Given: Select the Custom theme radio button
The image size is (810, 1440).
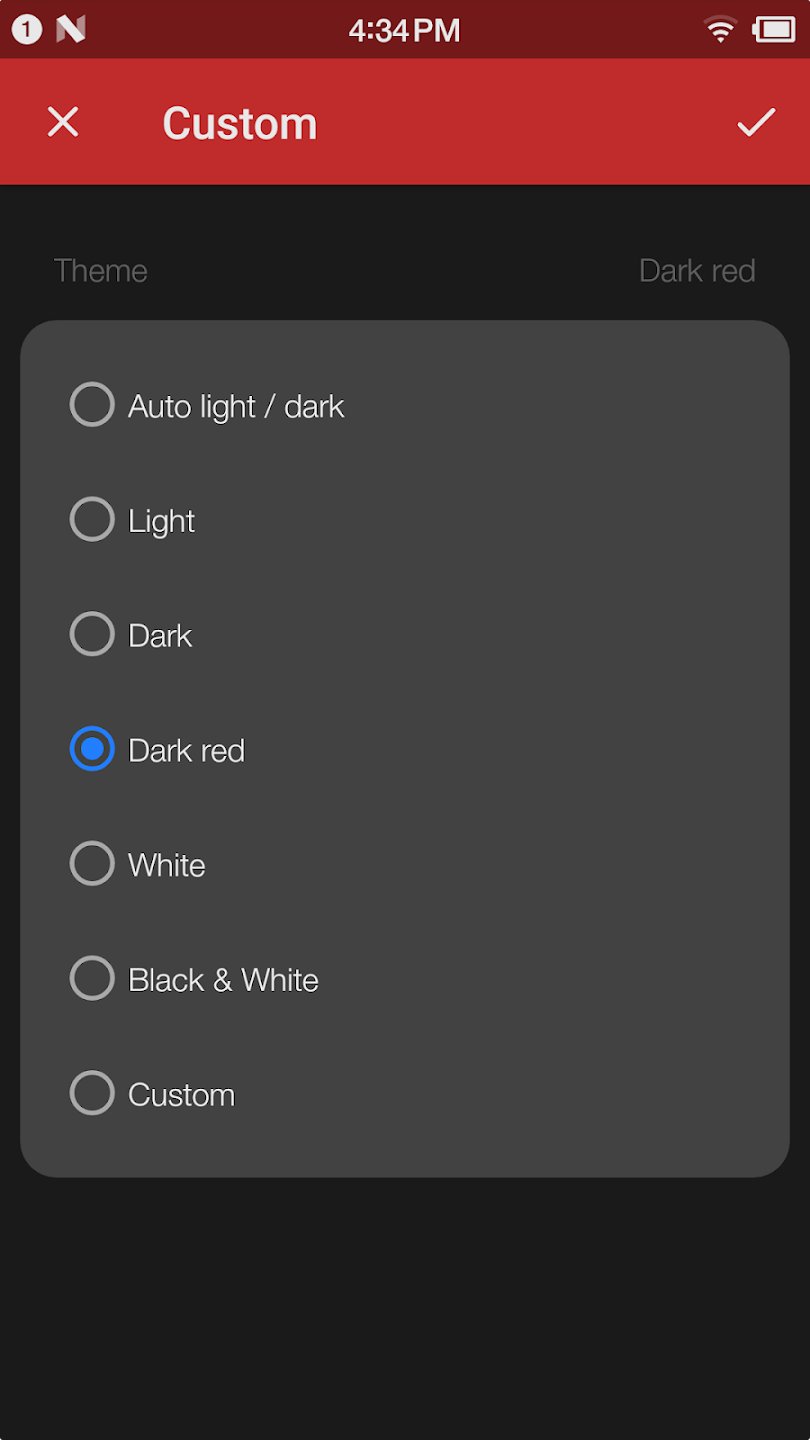Looking at the screenshot, I should click(x=92, y=1094).
